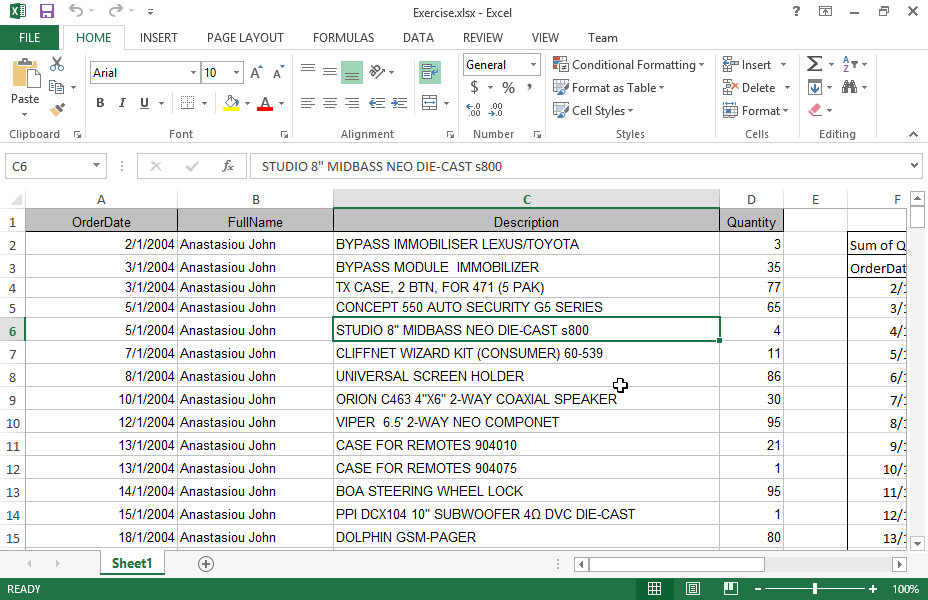928x600 pixels.
Task: Open the Conditional Formatting dropdown
Action: pyautogui.click(x=630, y=65)
